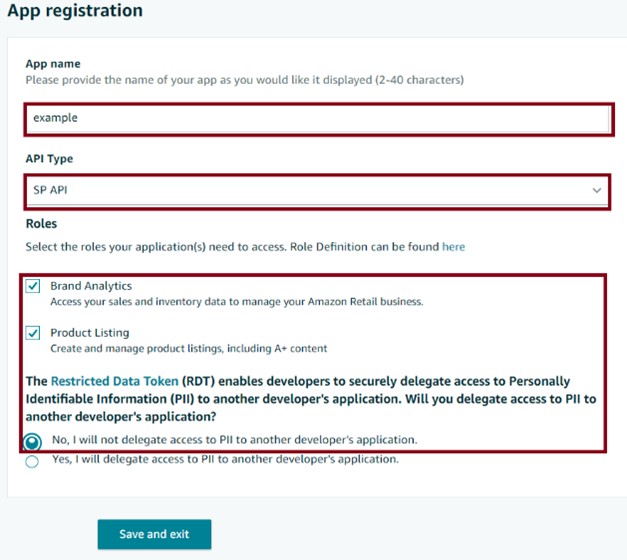Open the Restricted Data Token link
The width and height of the screenshot is (627, 560).
tap(115, 381)
